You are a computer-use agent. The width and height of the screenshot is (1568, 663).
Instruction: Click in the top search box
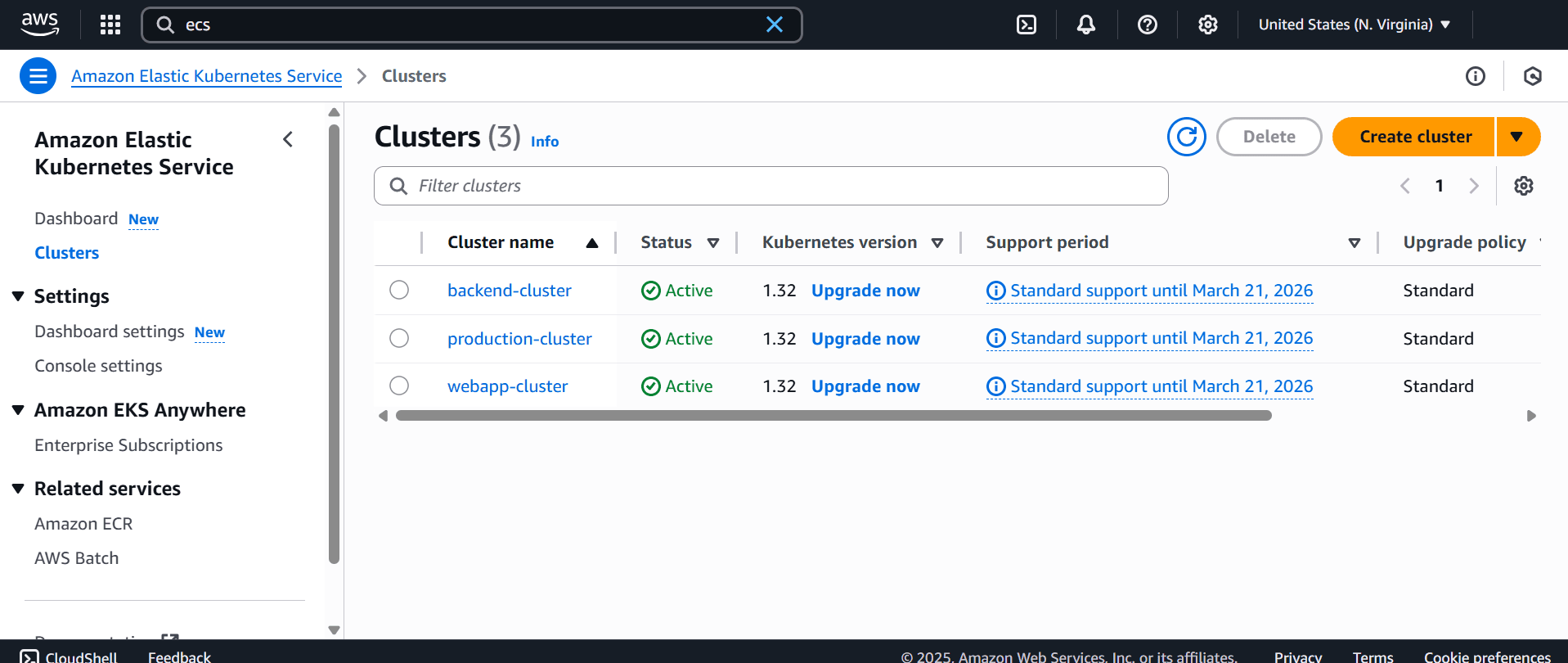coord(472,25)
